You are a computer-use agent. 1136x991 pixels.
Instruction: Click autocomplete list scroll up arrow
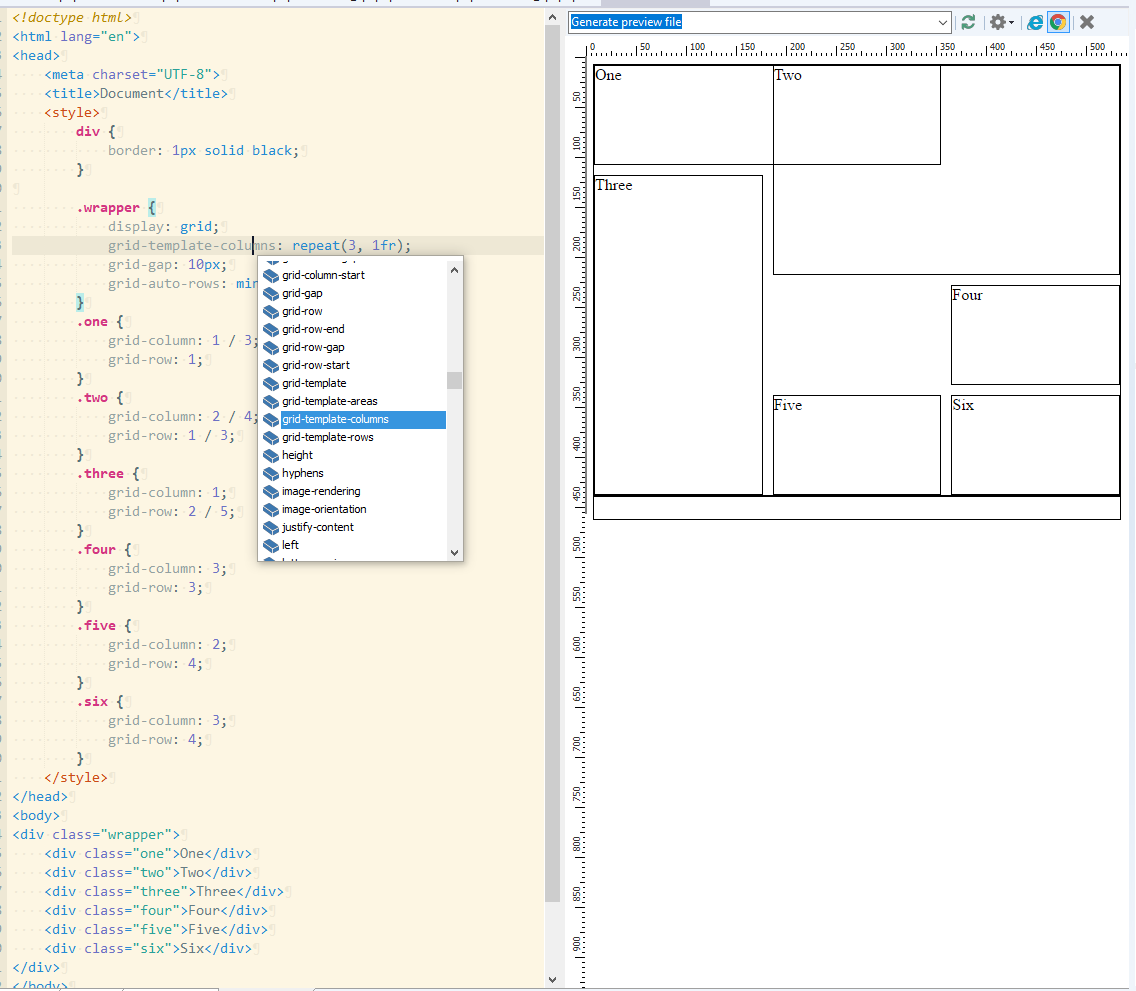coord(454,270)
